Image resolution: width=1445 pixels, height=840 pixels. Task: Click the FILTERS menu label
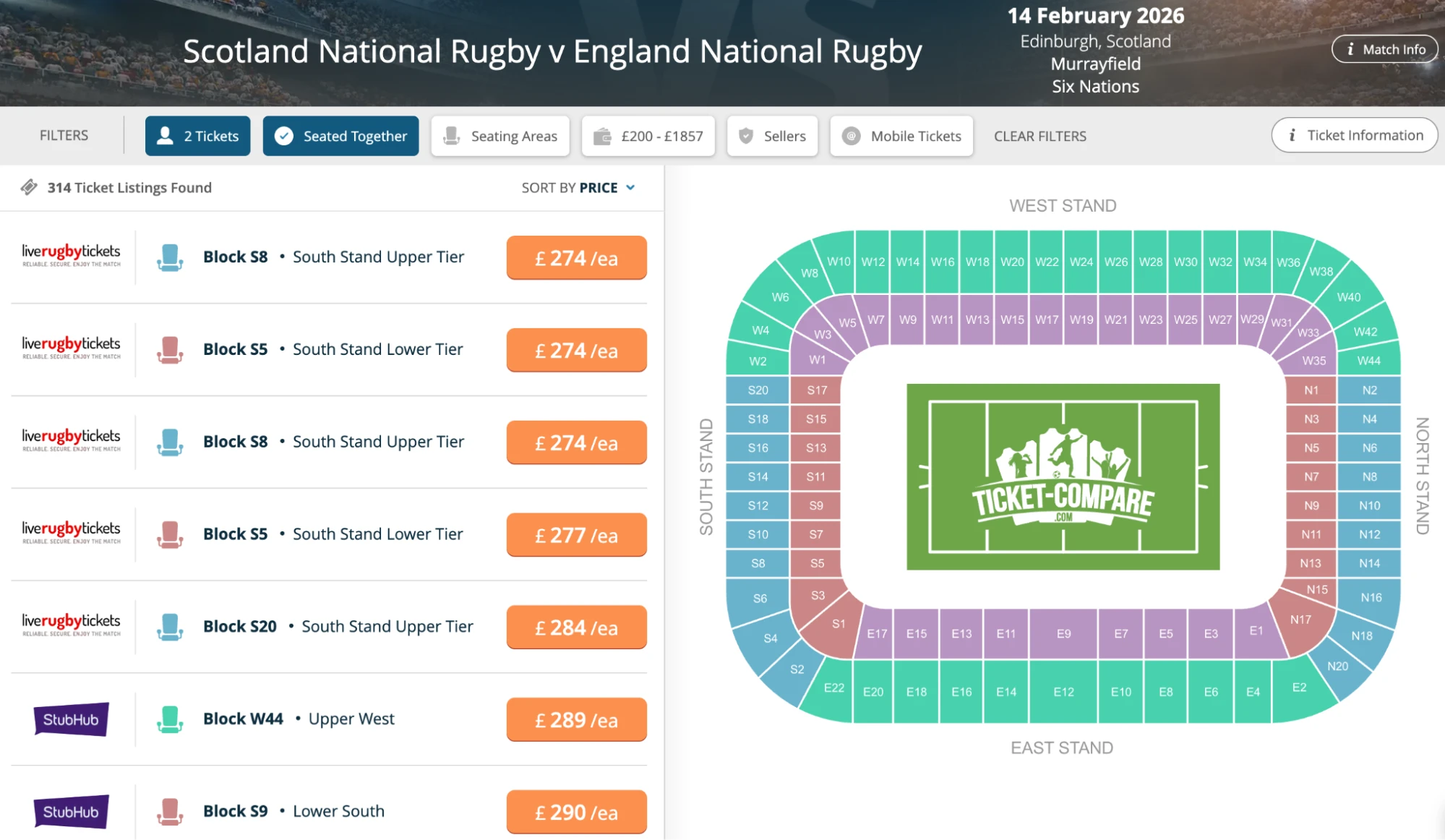pos(64,135)
